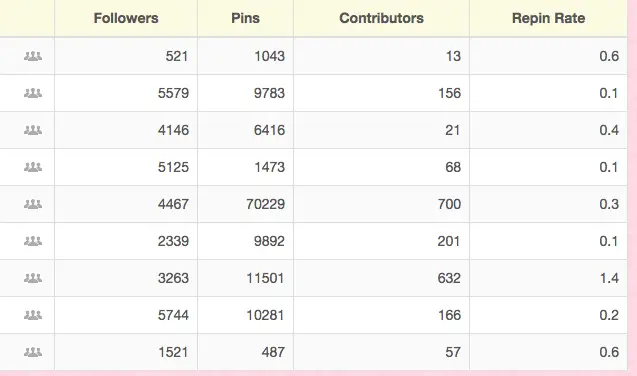The width and height of the screenshot is (637, 376).
Task: Select the 10281 pins cell
Action: [x=245, y=315]
